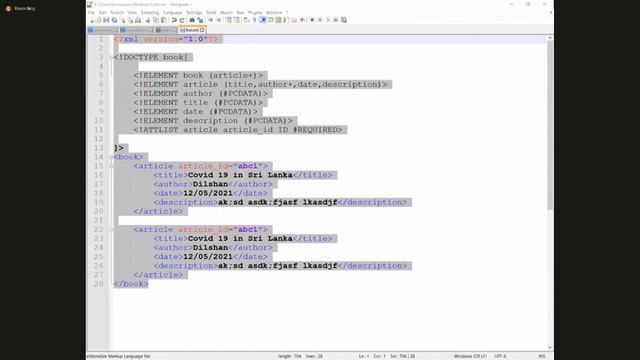Click the red Record Macro icon

coord(312,20)
